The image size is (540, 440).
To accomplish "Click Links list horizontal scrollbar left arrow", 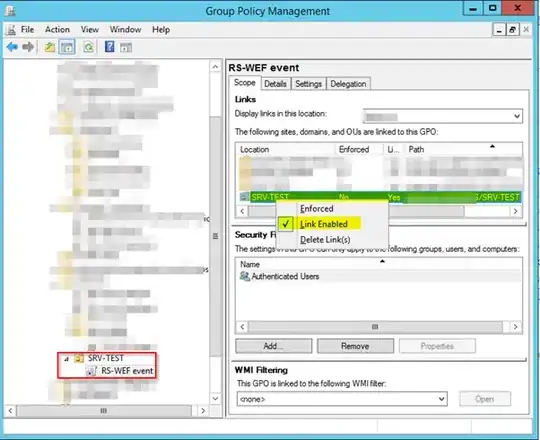I will click(242, 211).
